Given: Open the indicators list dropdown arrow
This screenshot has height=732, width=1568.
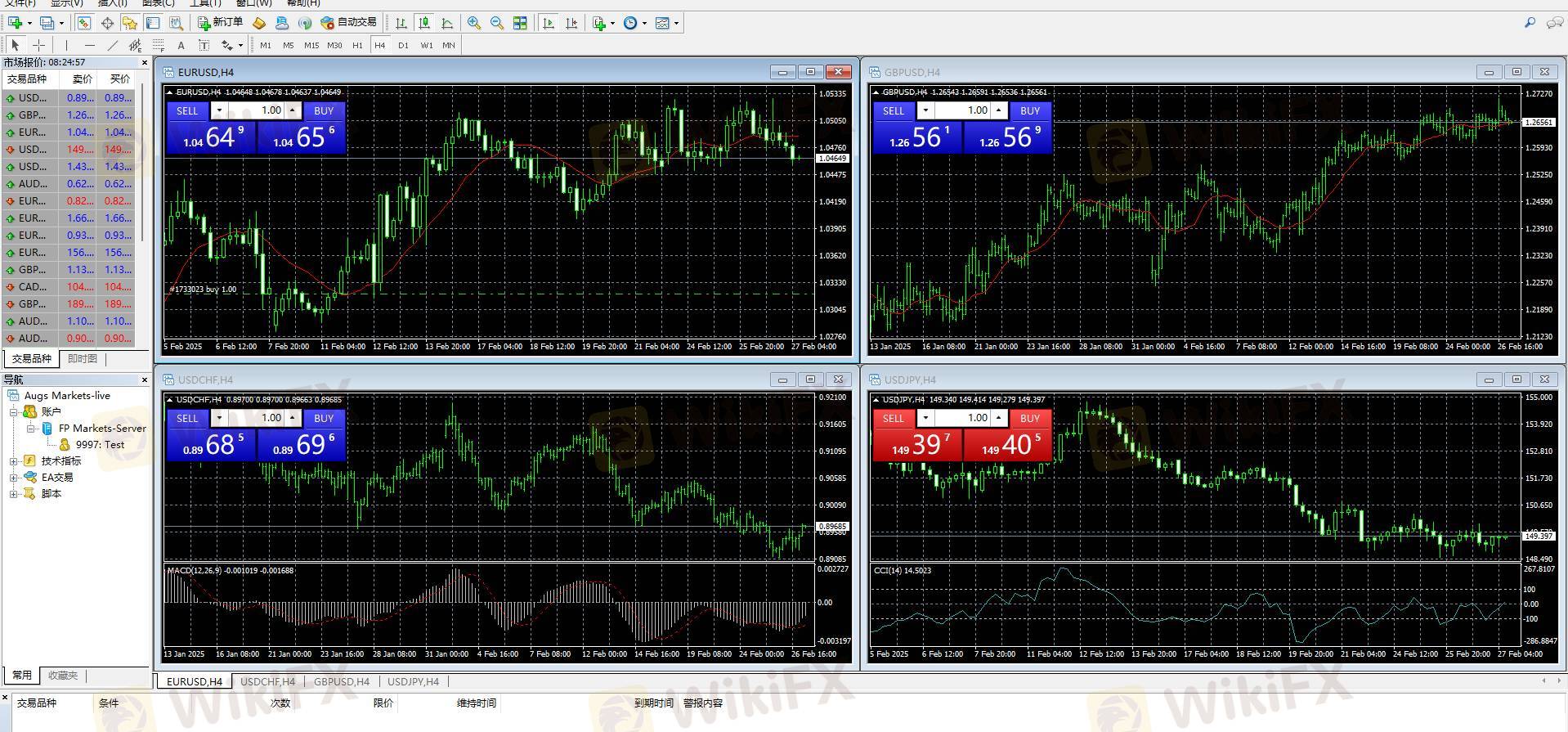Looking at the screenshot, I should pos(612,23).
